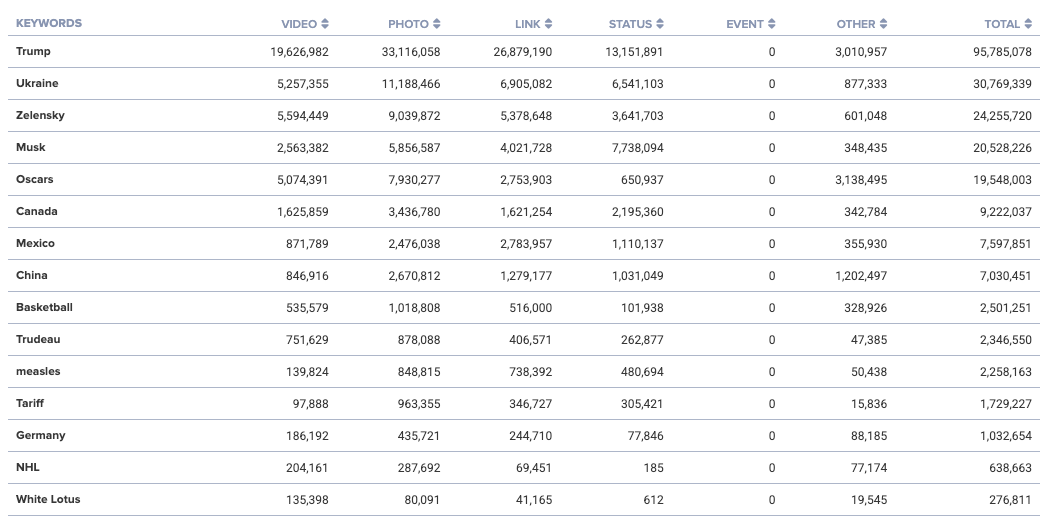
Task: Click the Oscars keyword label
Action: click(x=35, y=179)
